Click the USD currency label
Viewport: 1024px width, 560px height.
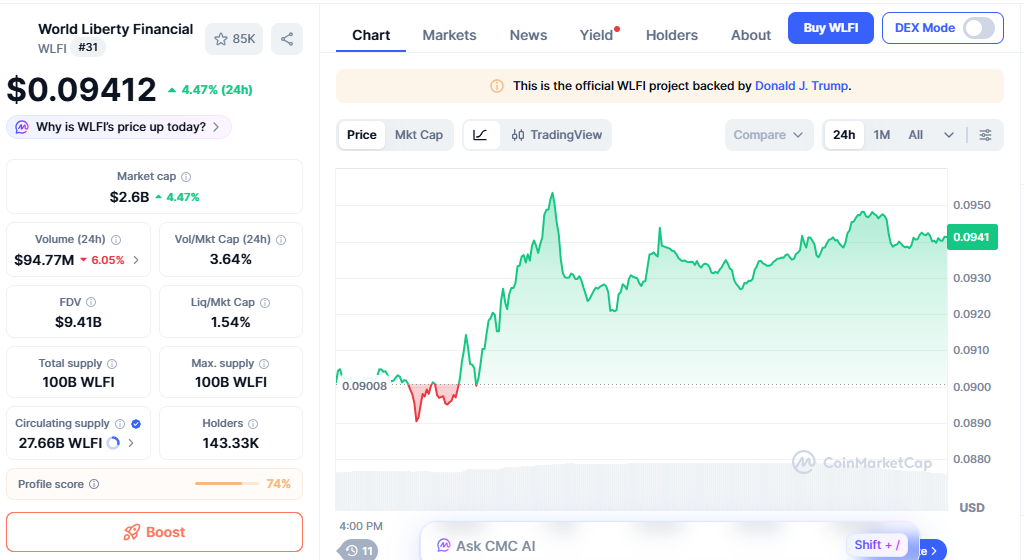coord(972,508)
